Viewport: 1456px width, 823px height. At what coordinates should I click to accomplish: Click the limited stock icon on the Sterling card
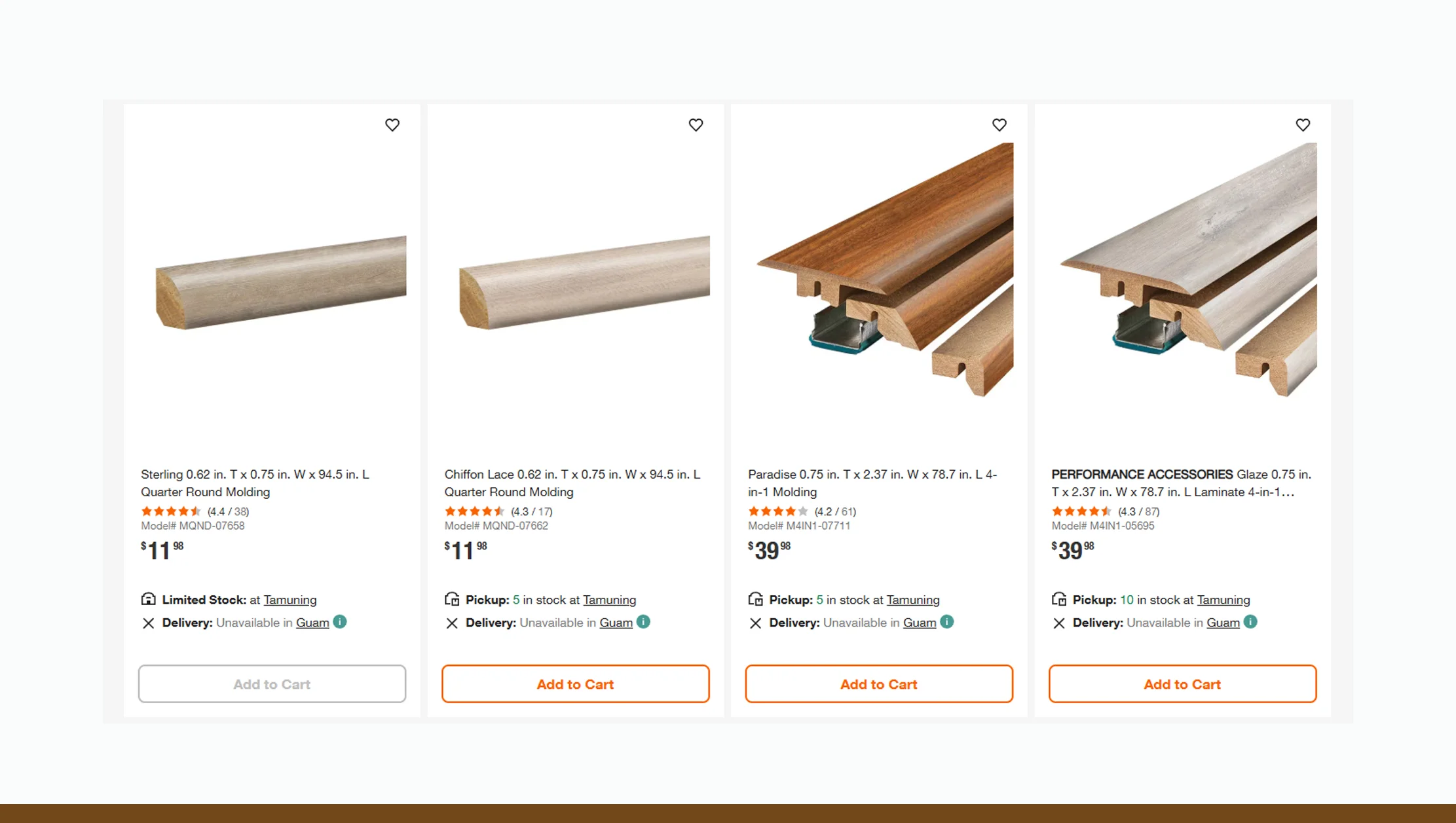[148, 598]
